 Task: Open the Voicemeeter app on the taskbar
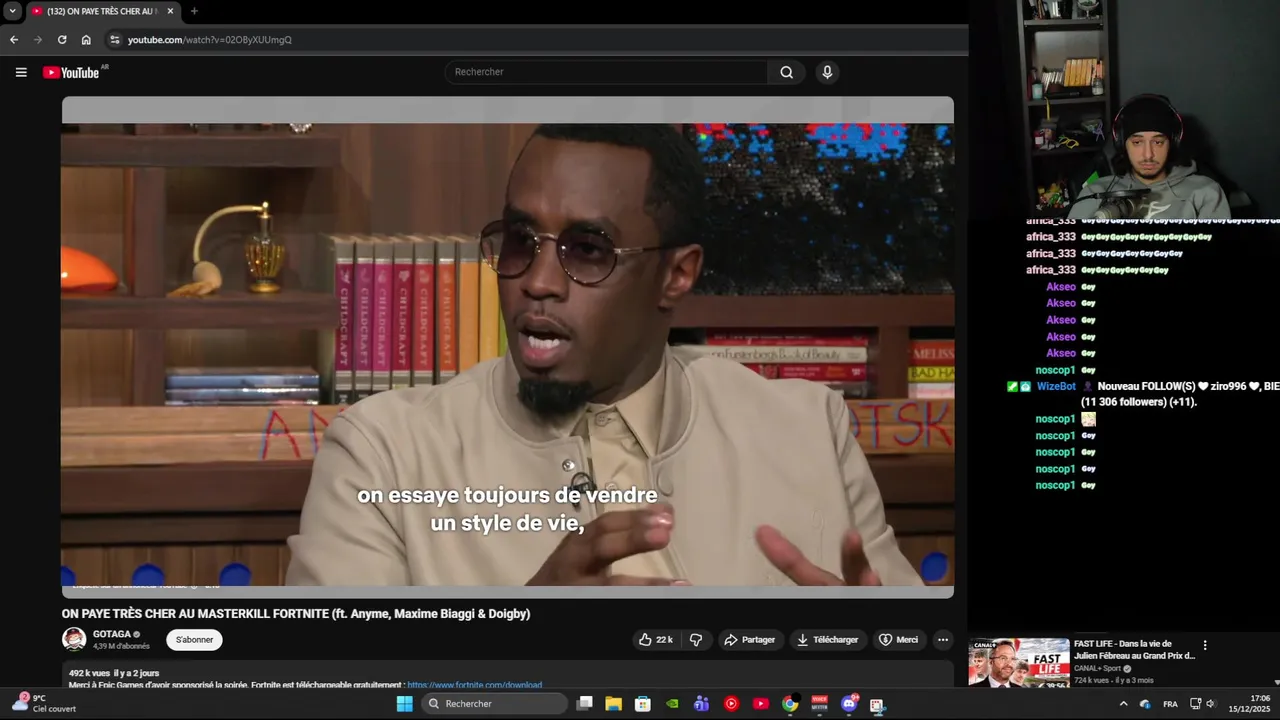[x=819, y=704]
